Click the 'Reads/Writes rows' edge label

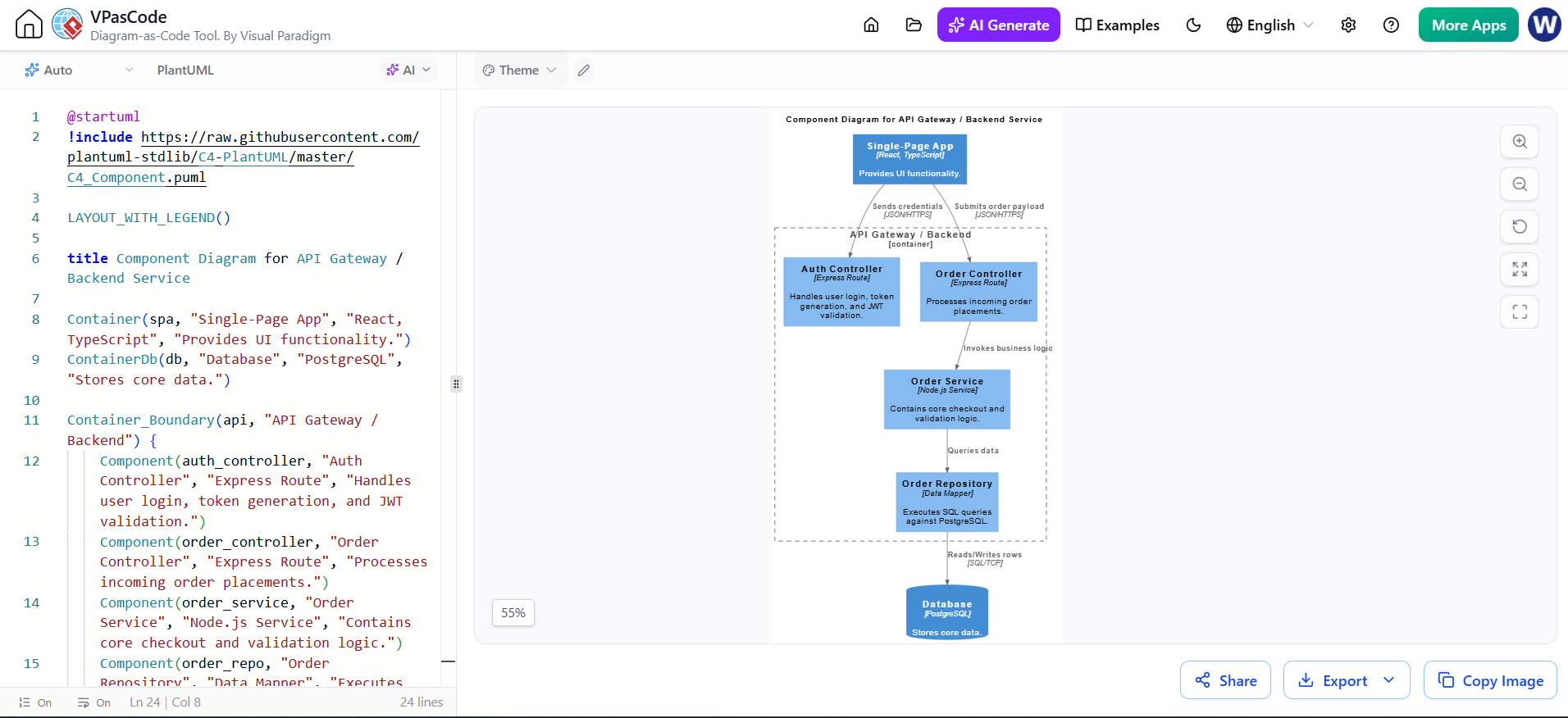[x=985, y=554]
